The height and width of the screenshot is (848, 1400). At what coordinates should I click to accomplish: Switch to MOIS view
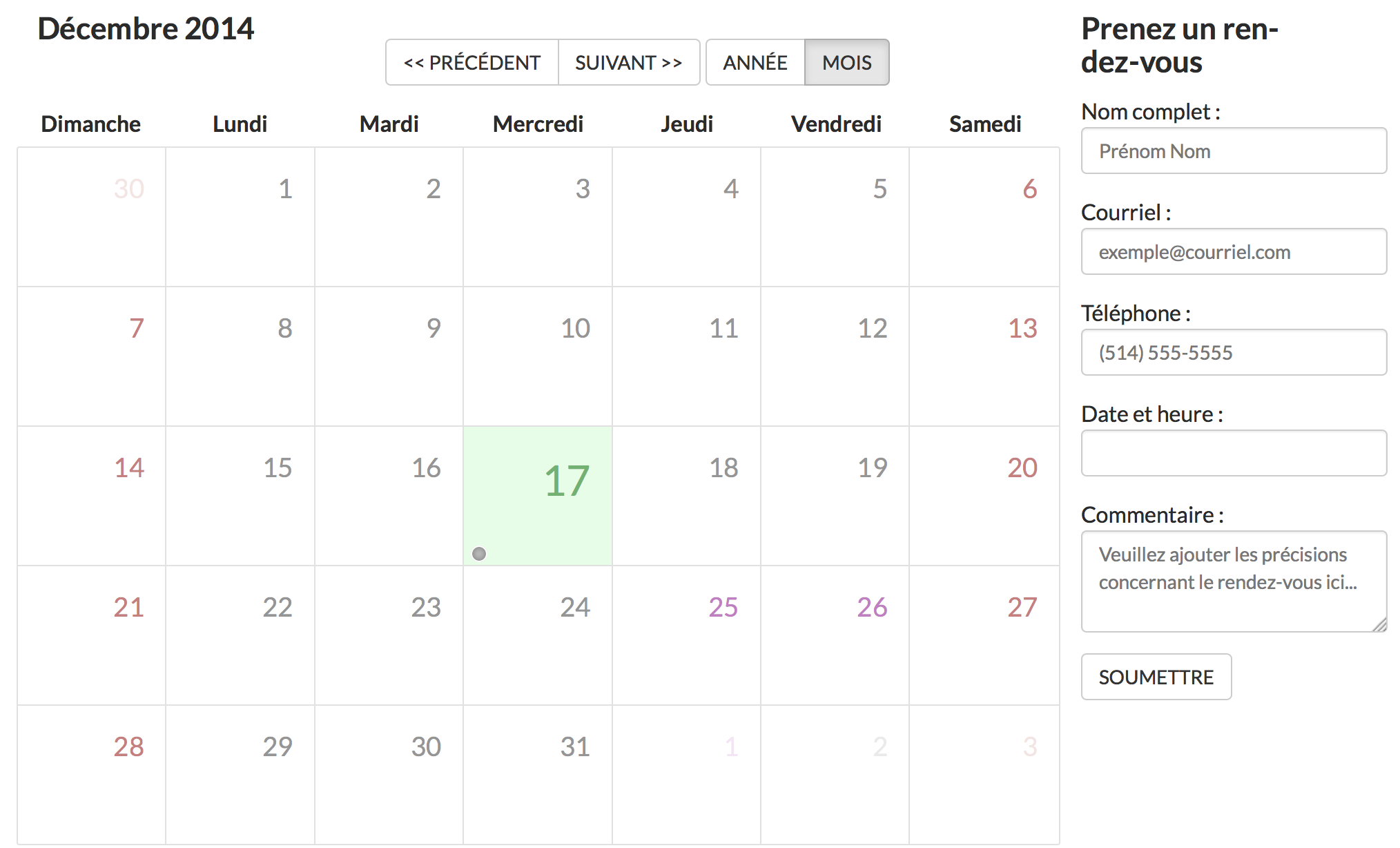pos(847,62)
